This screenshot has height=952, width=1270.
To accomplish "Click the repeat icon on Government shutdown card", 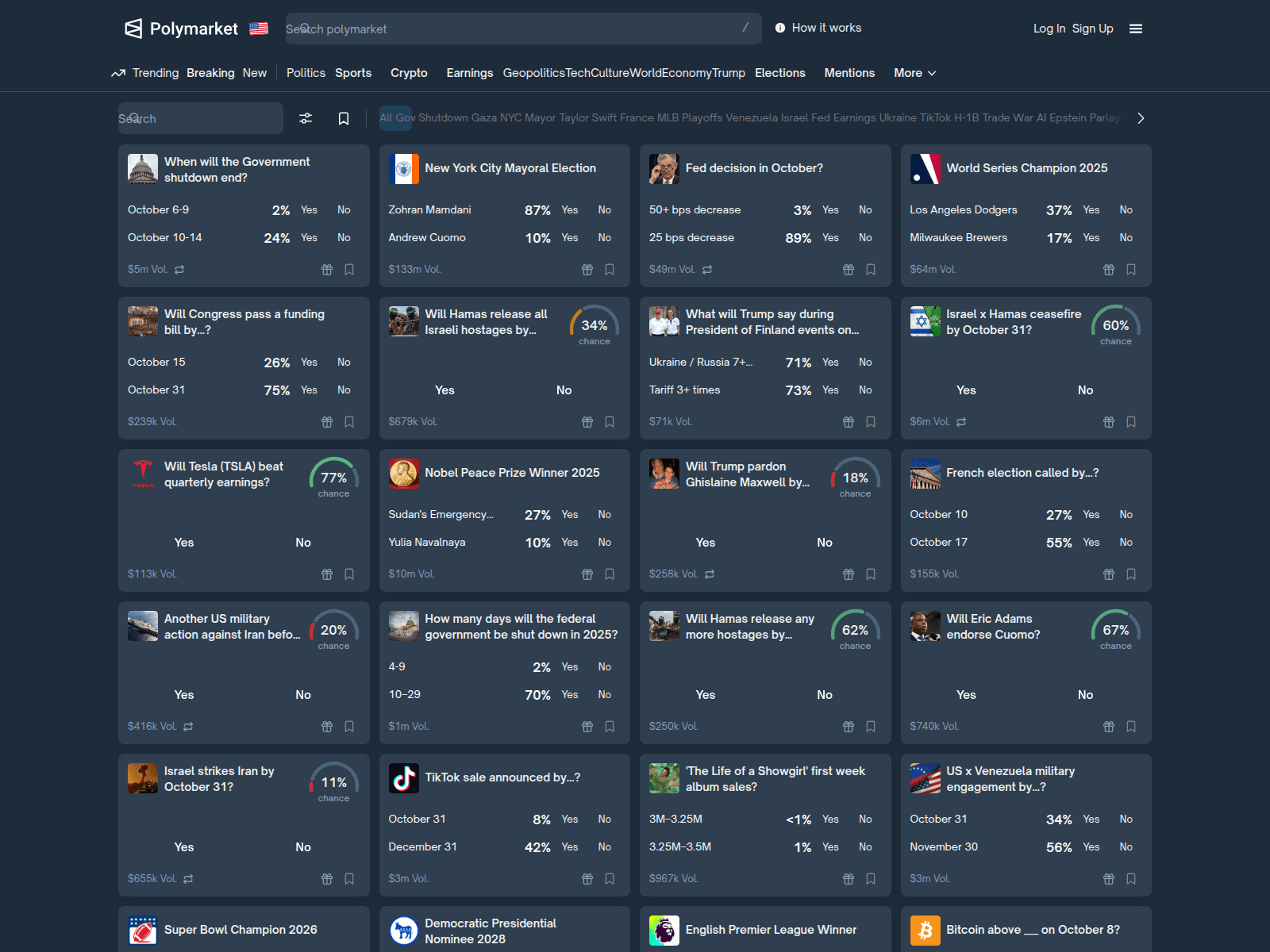I will coord(179,270).
